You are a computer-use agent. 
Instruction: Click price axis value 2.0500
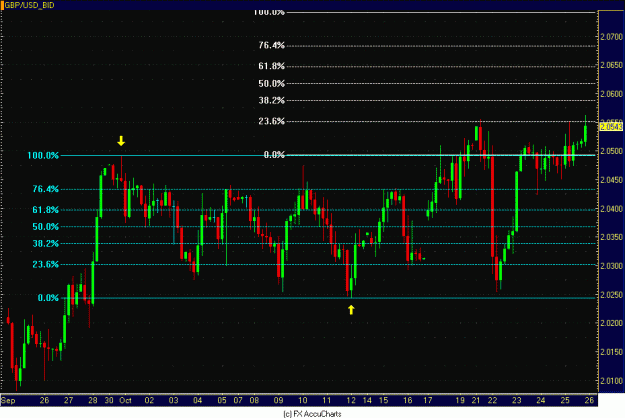[611, 151]
